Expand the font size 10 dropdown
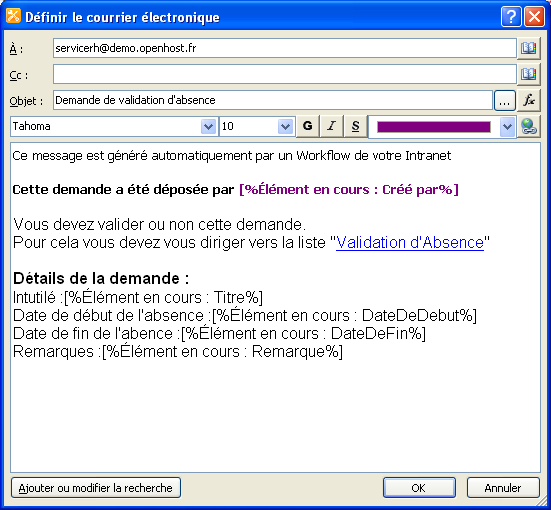Image resolution: width=551 pixels, height=510 pixels. (x=285, y=127)
